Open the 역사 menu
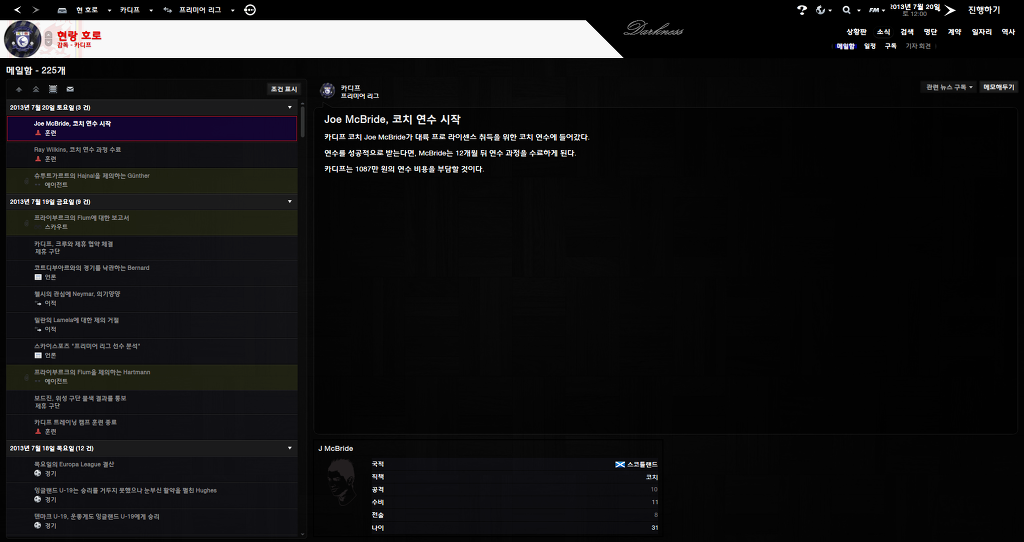Image resolution: width=1024 pixels, height=542 pixels. click(x=1008, y=31)
